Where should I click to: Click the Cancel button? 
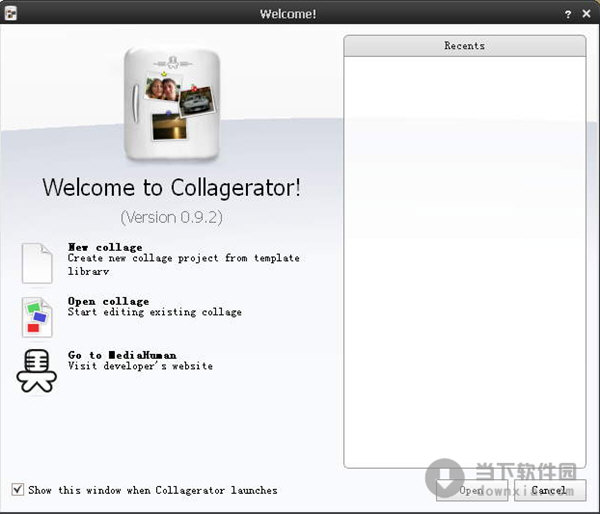point(550,490)
